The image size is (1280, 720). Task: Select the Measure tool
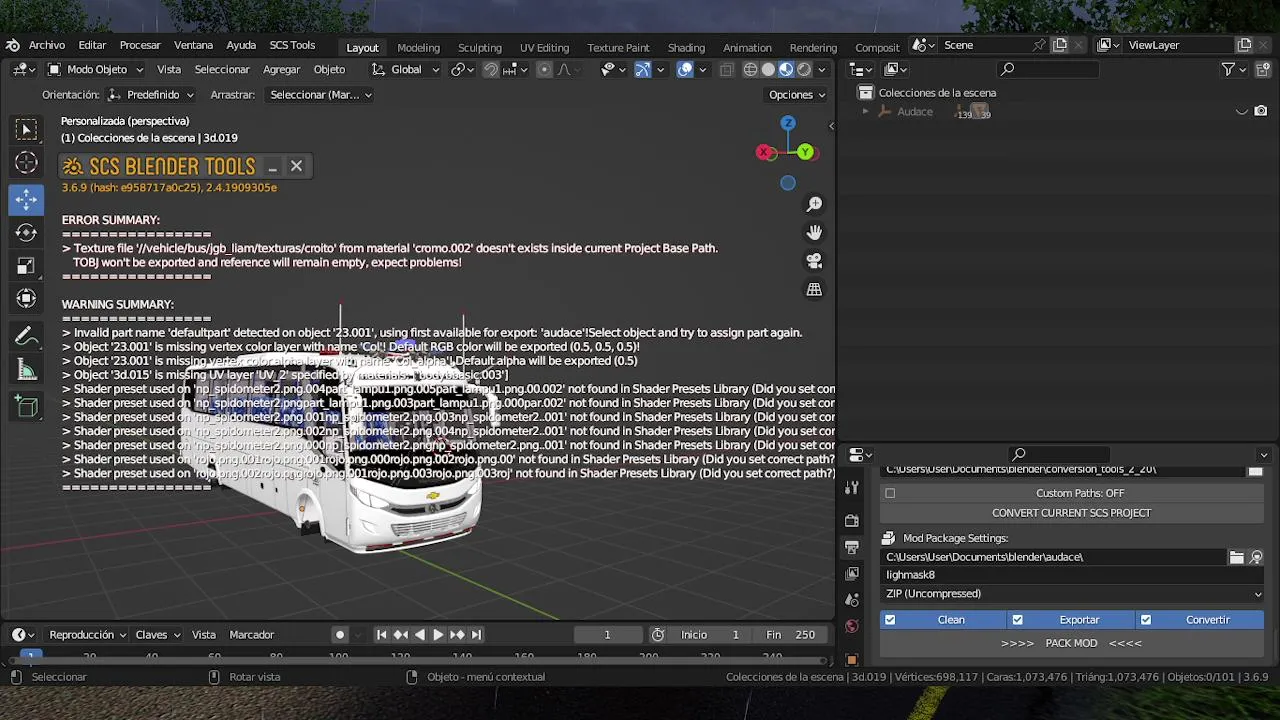coord(26,371)
